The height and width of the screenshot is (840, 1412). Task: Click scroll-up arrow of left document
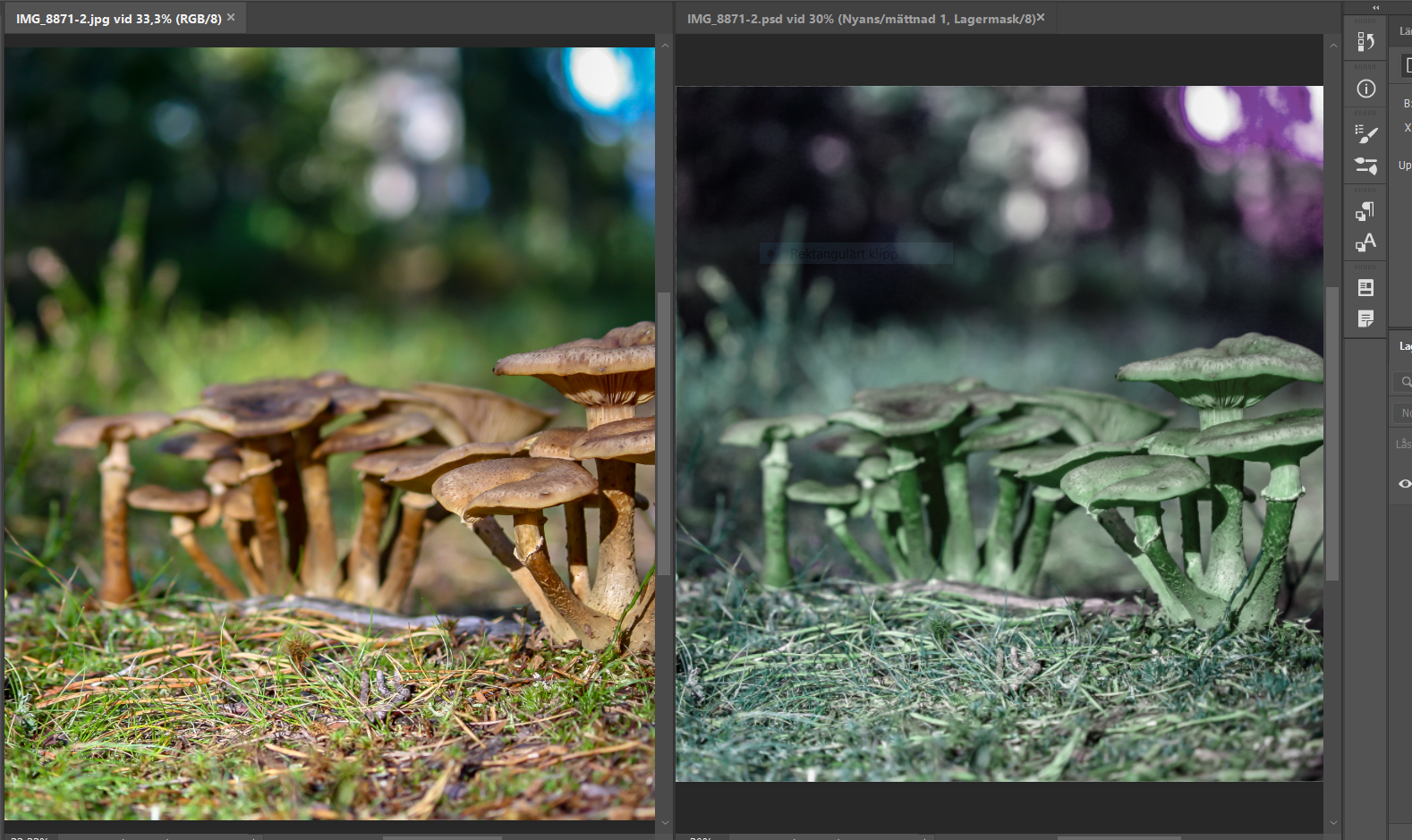point(664,45)
